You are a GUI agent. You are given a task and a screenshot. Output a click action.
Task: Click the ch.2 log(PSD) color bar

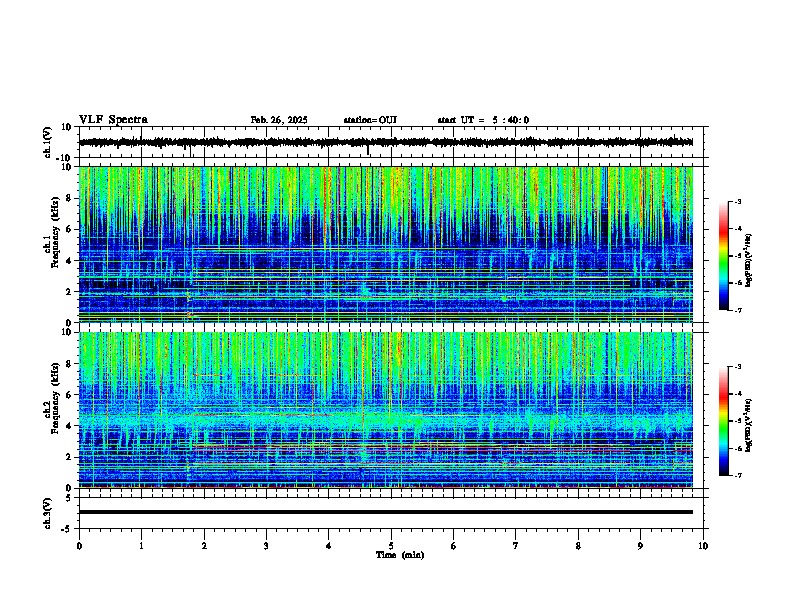click(x=724, y=421)
